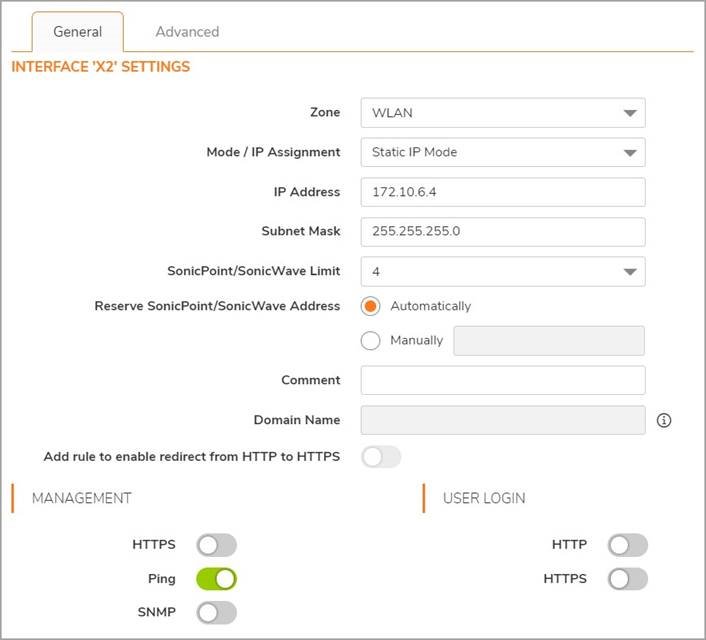This screenshot has width=706, height=640.
Task: Enable HTTPS user login toggle
Action: pos(628,579)
